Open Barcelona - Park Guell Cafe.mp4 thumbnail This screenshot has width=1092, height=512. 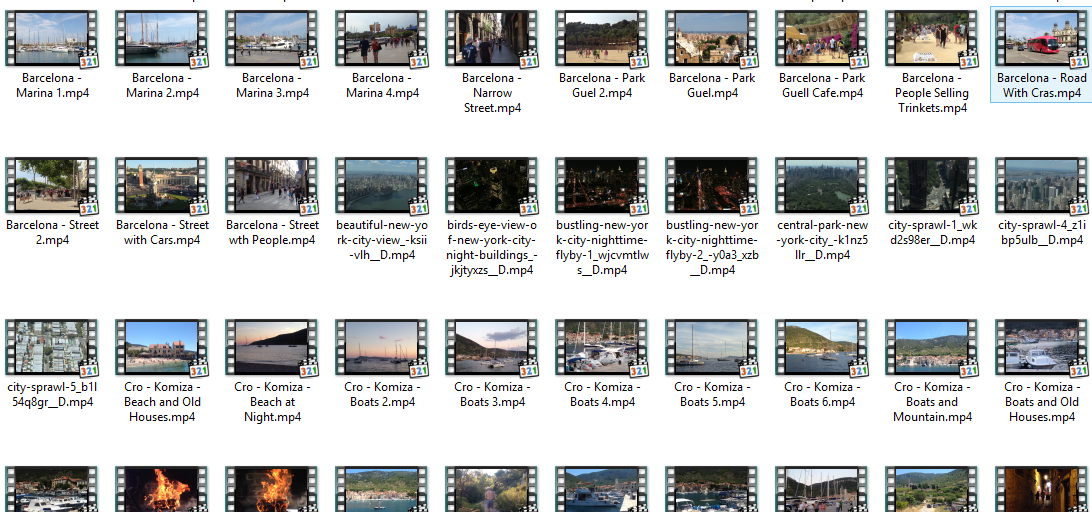(822, 40)
